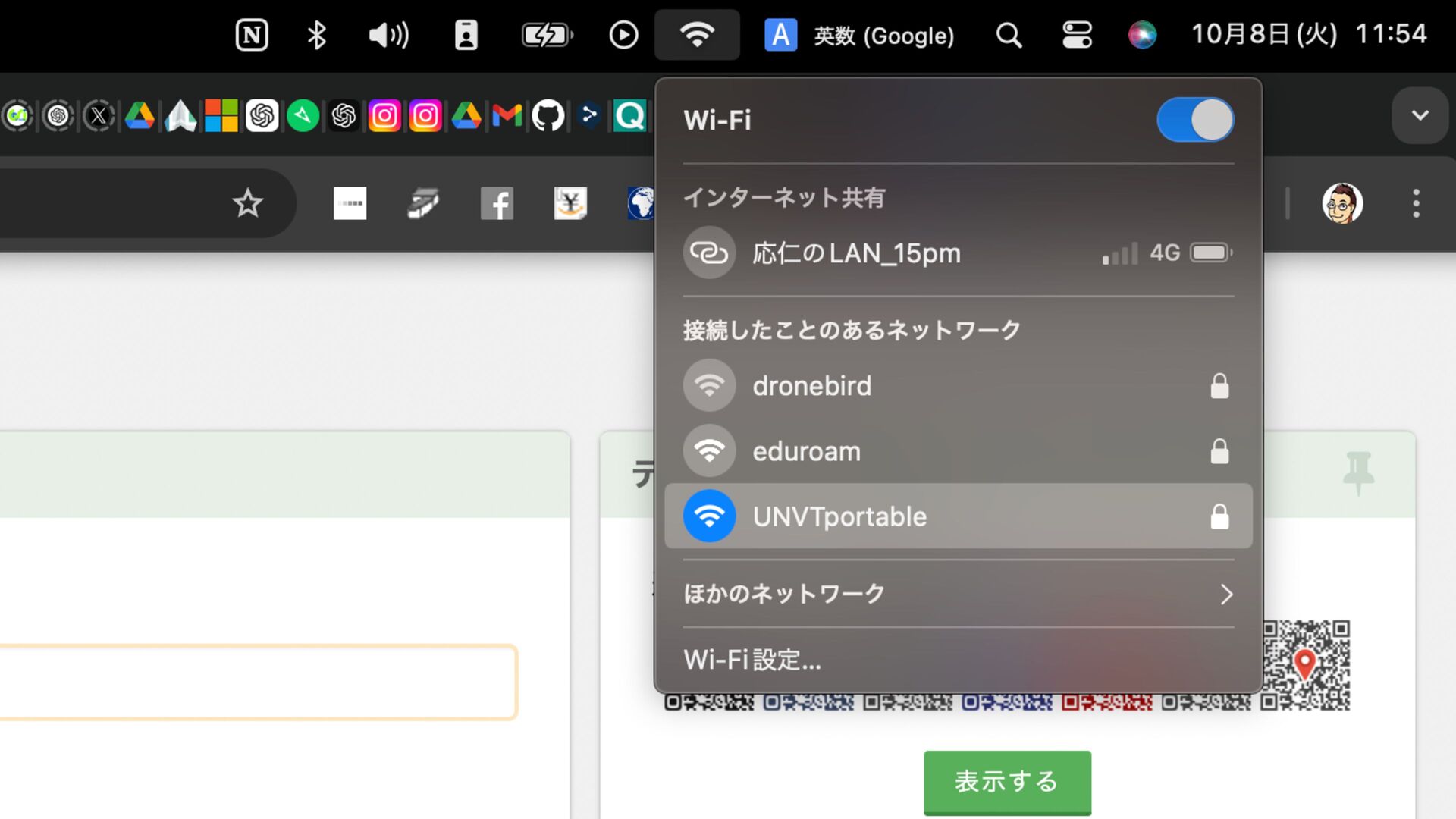The width and height of the screenshot is (1456, 819).
Task: Open the sound volume menu
Action: (388, 35)
